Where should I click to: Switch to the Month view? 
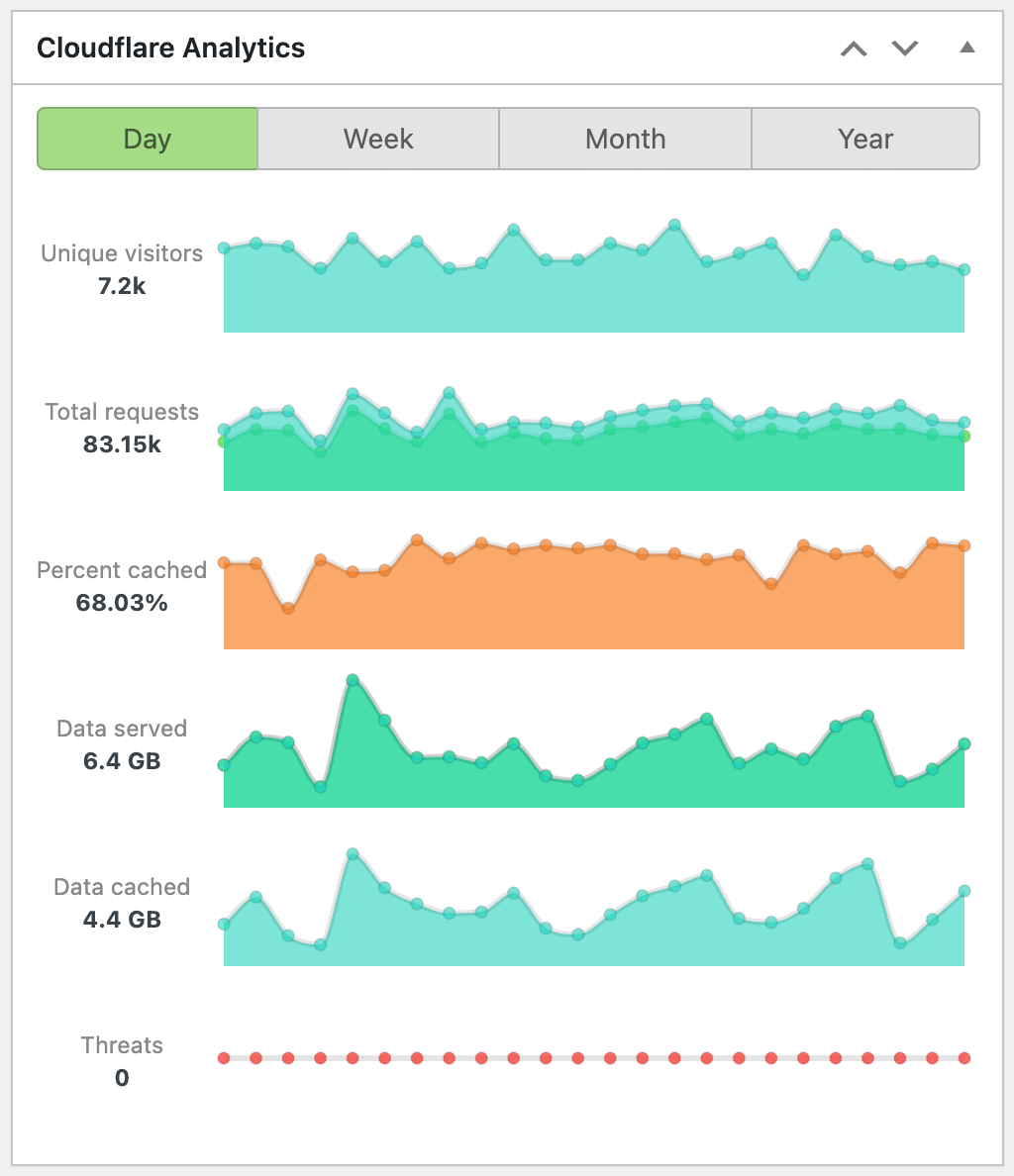[625, 139]
